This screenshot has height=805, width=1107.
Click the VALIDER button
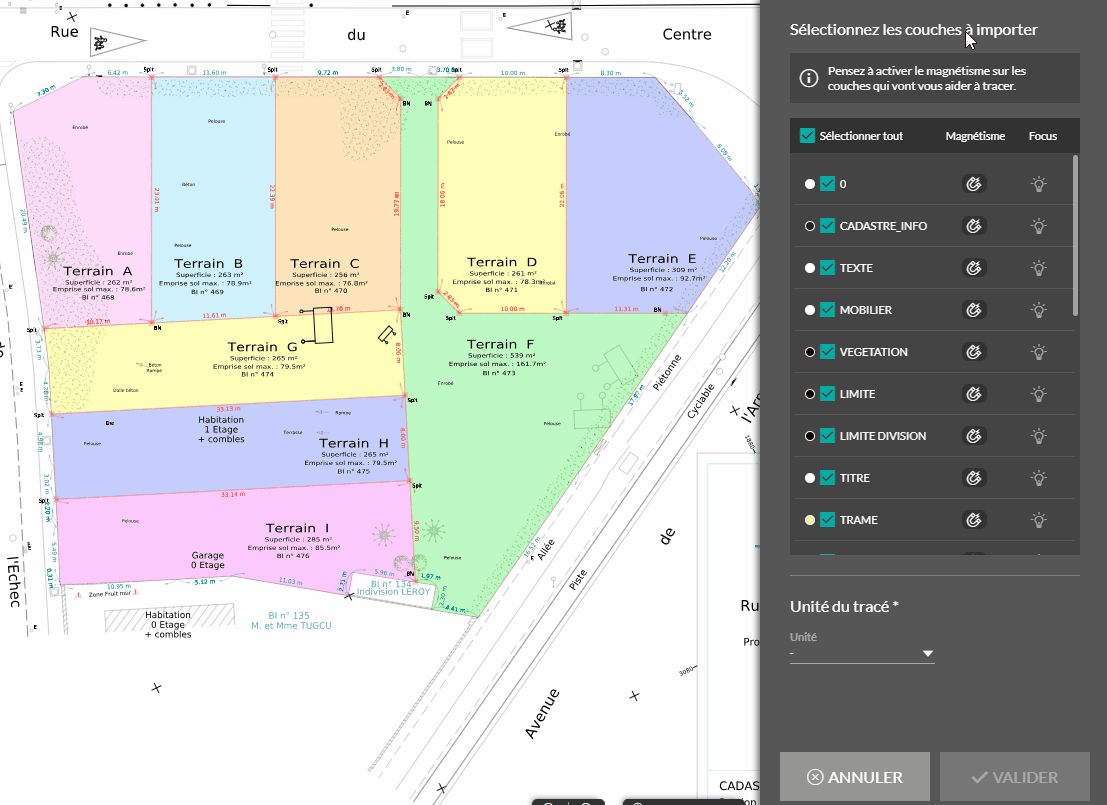1015,777
